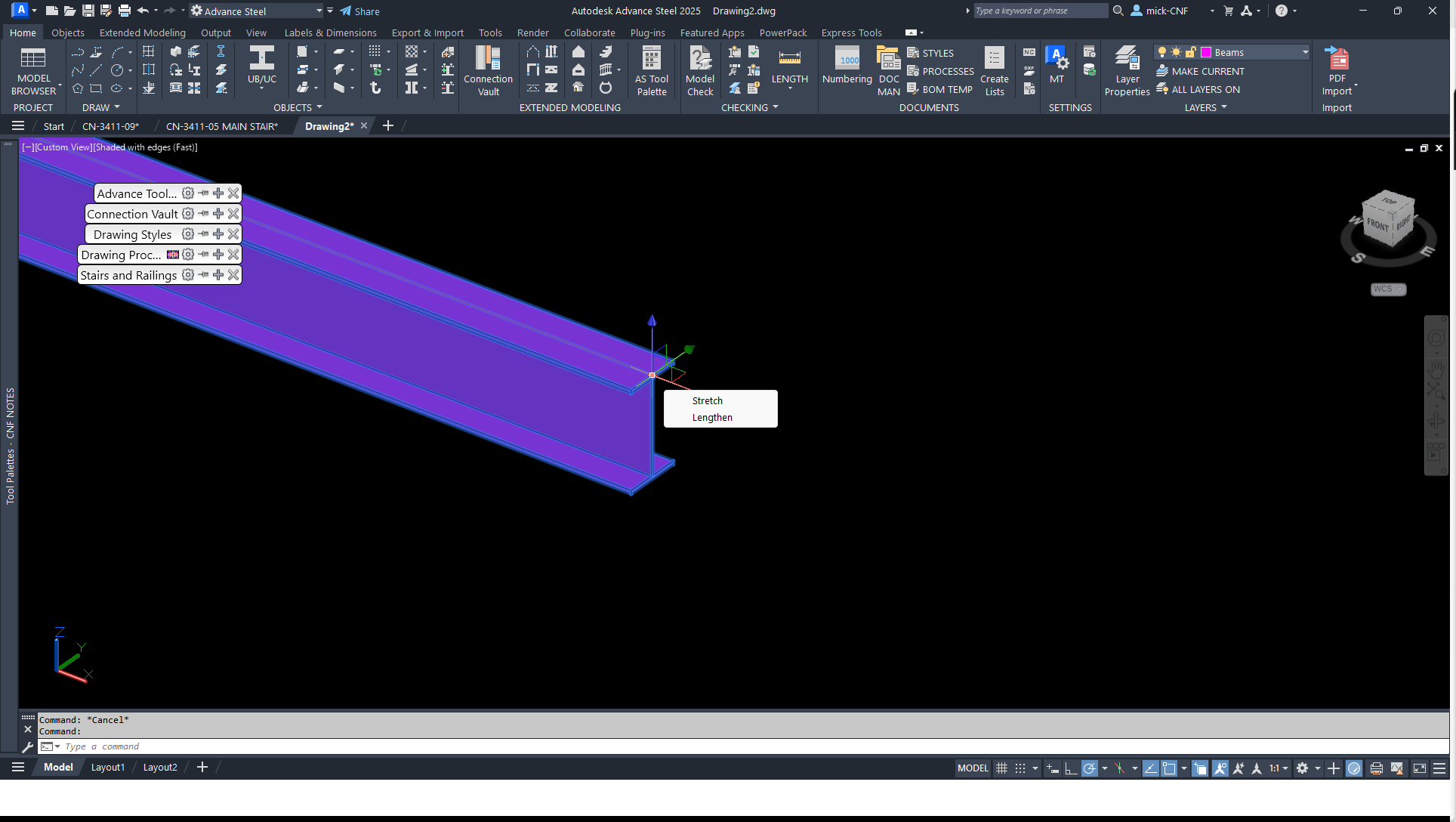Screen dimensions: 1456x822
Task: Switch to CN-3411-05 MAIN STAIR drawing tab
Action: pyautogui.click(x=221, y=126)
